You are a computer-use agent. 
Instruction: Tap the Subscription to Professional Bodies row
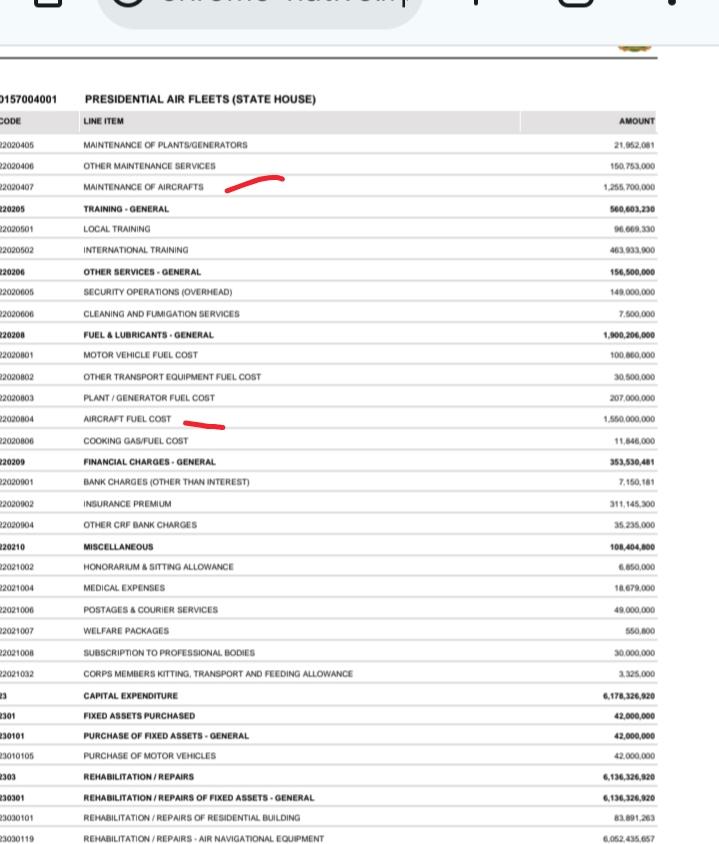(168, 652)
